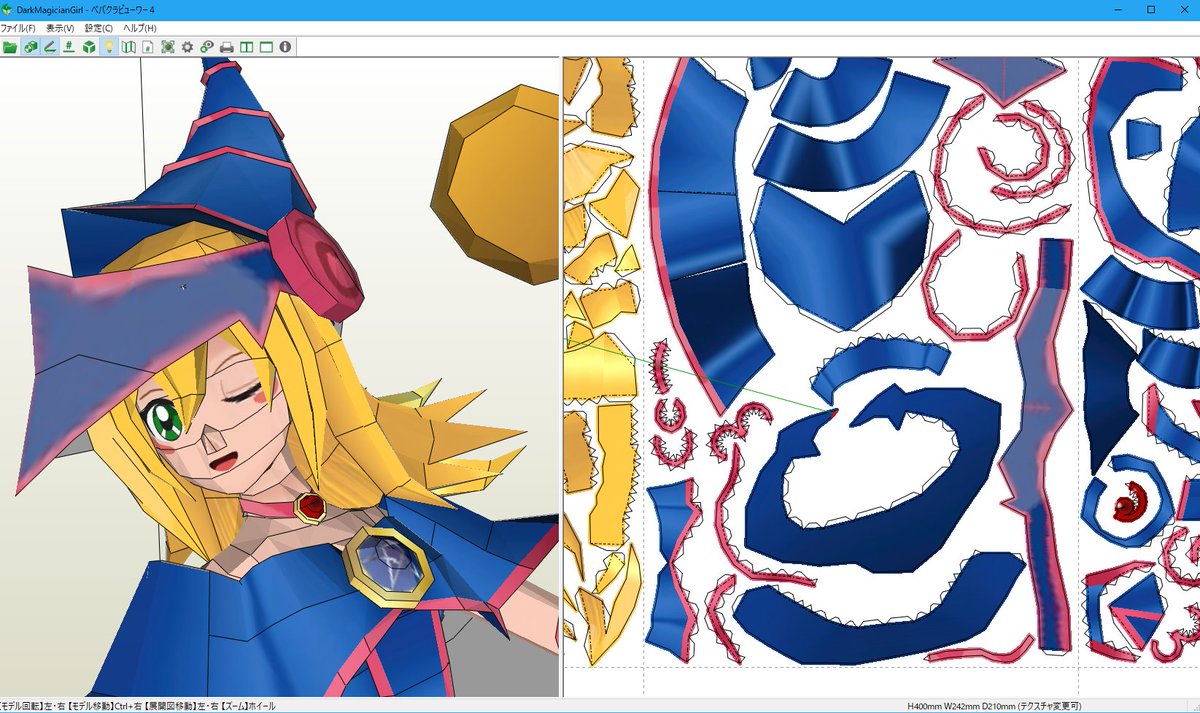
Task: Click the app icon in title bar
Action: click(8, 9)
